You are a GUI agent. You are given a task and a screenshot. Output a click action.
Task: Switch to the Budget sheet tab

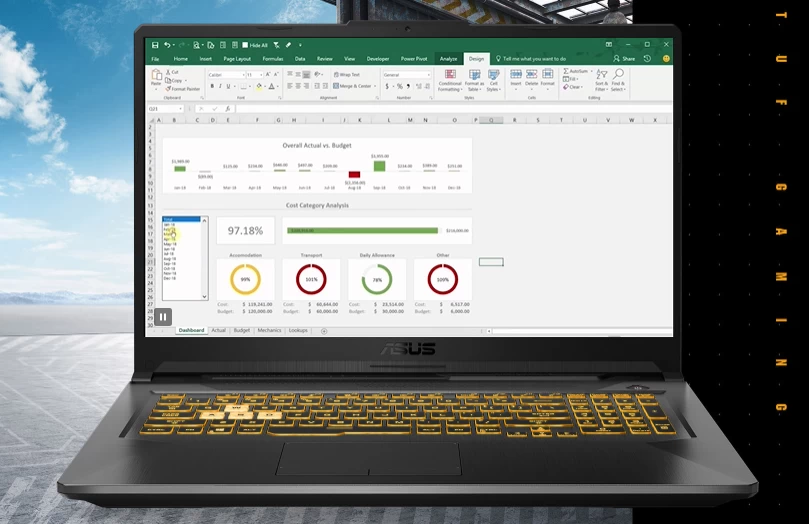click(x=242, y=330)
